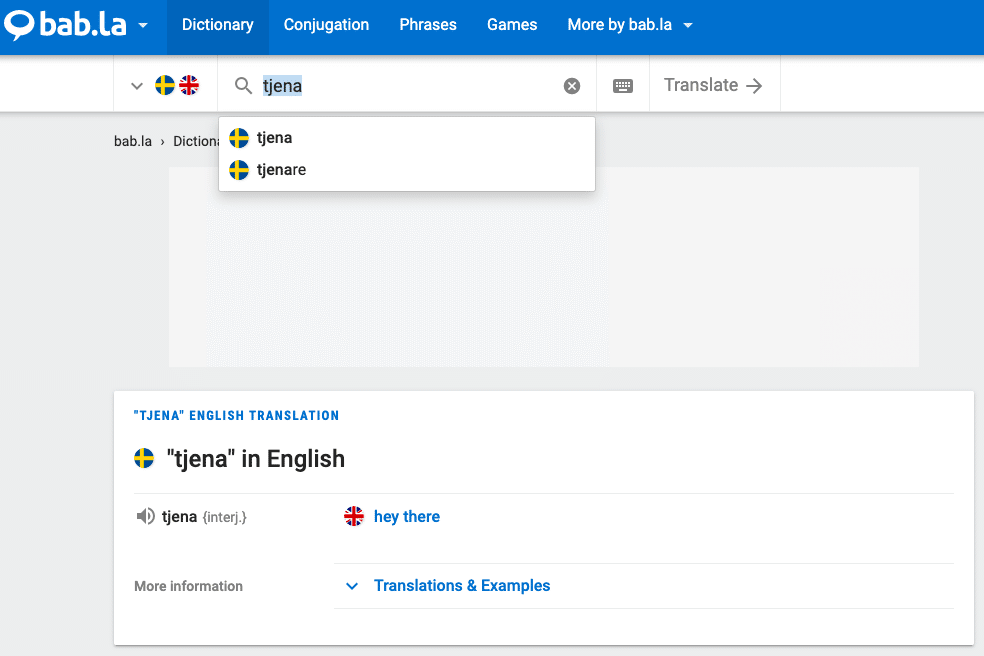Clear the search field with the X icon

coord(572,86)
